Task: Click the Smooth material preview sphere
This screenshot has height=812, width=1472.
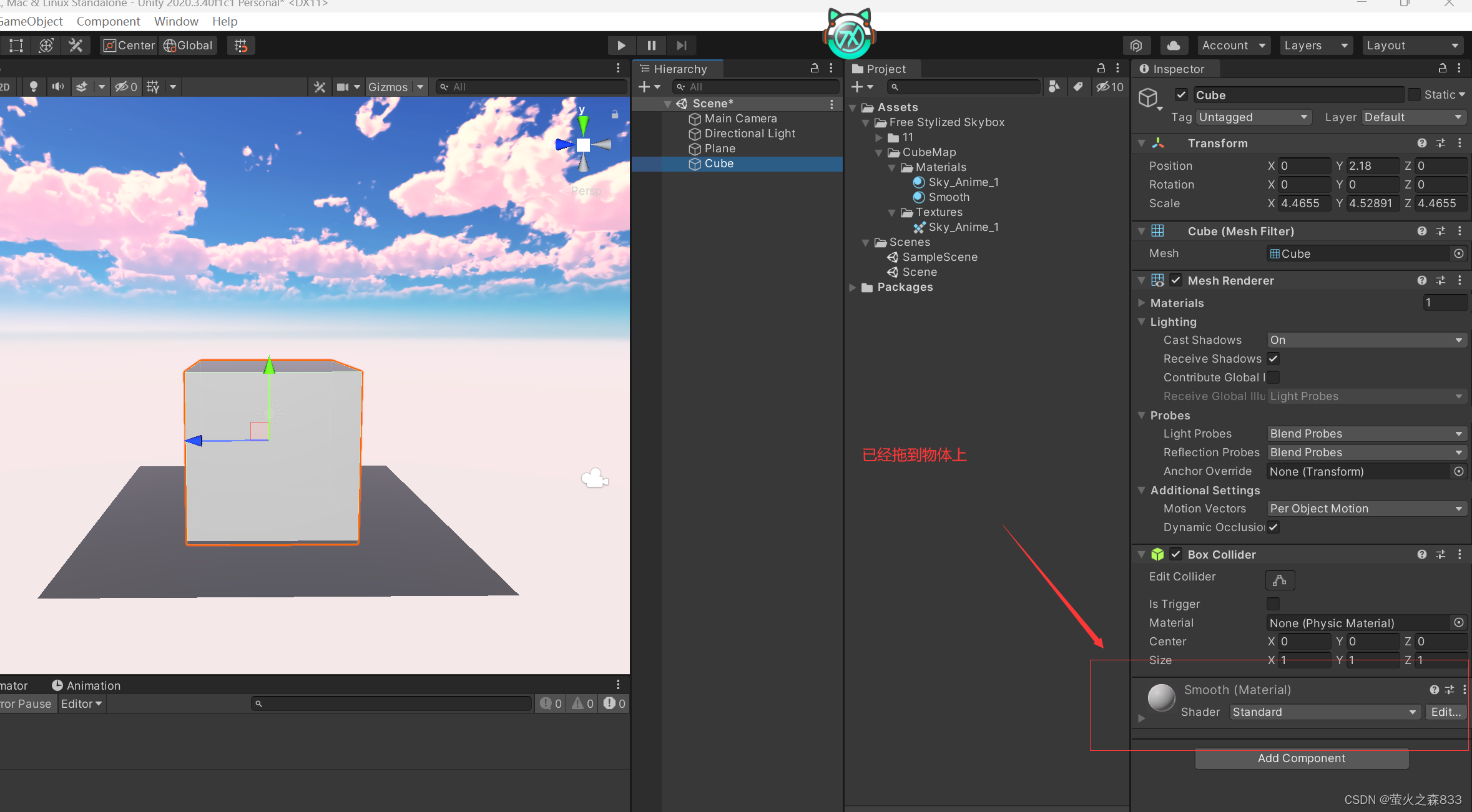Action: [x=1161, y=698]
